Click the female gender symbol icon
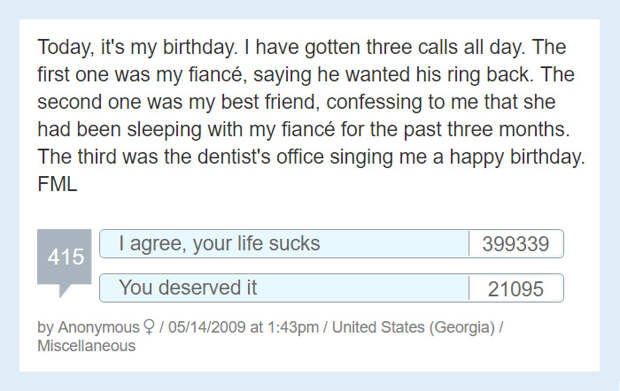 click(149, 327)
